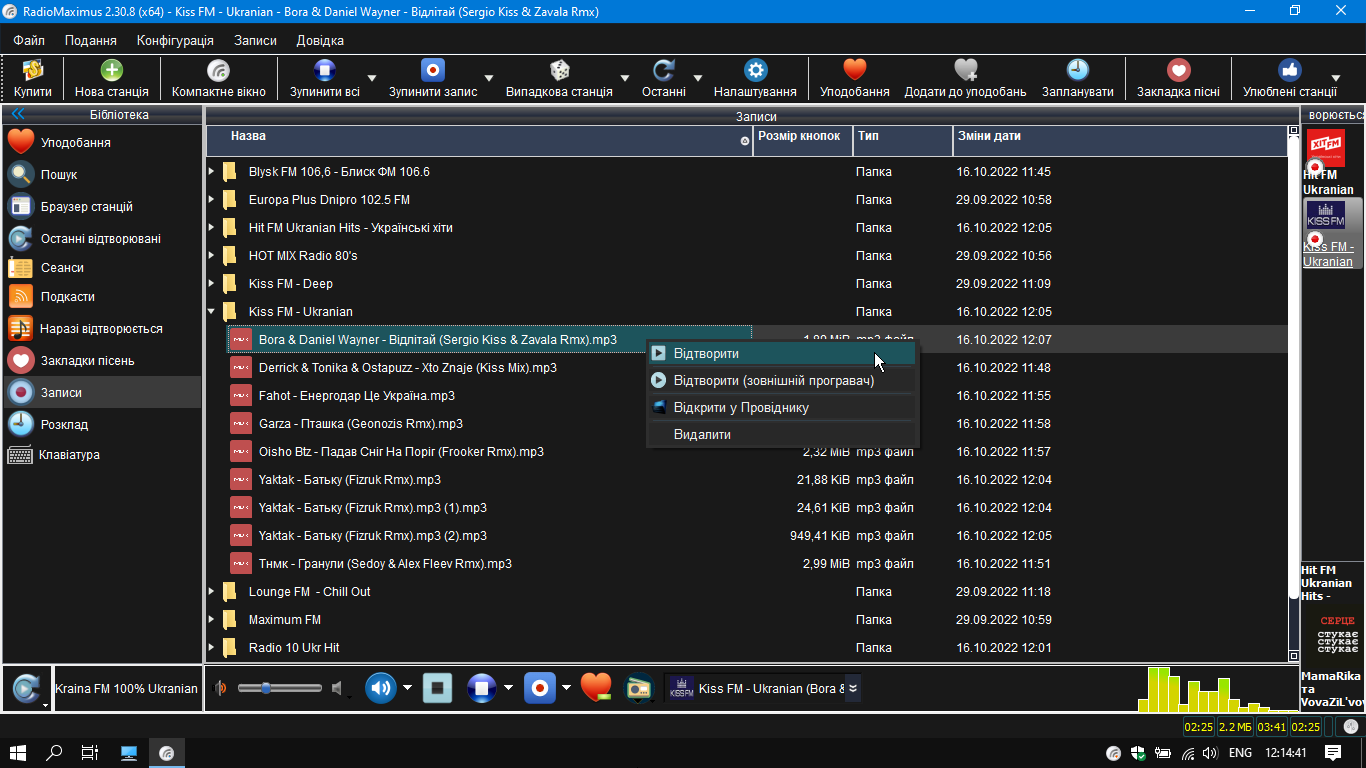Image resolution: width=1366 pixels, height=768 pixels.
Task: Open the Записи menu
Action: coord(255,40)
